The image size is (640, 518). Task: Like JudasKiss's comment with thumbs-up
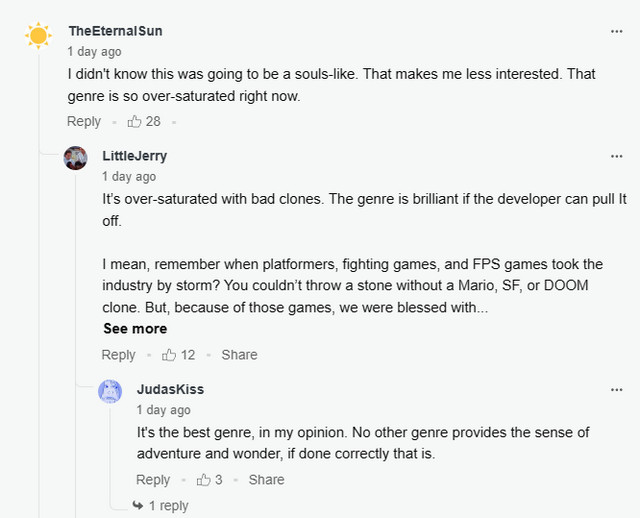pyautogui.click(x=203, y=480)
